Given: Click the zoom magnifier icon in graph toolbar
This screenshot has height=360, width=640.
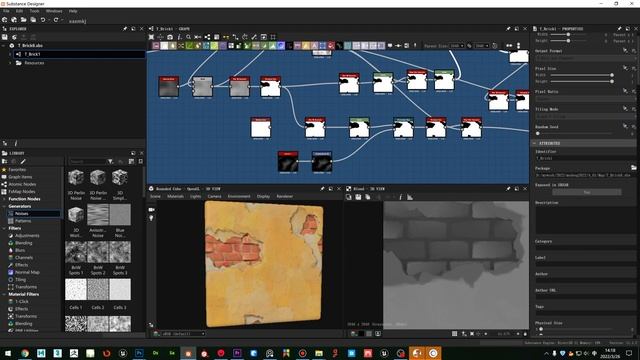Looking at the screenshot, I should click(x=188, y=37).
